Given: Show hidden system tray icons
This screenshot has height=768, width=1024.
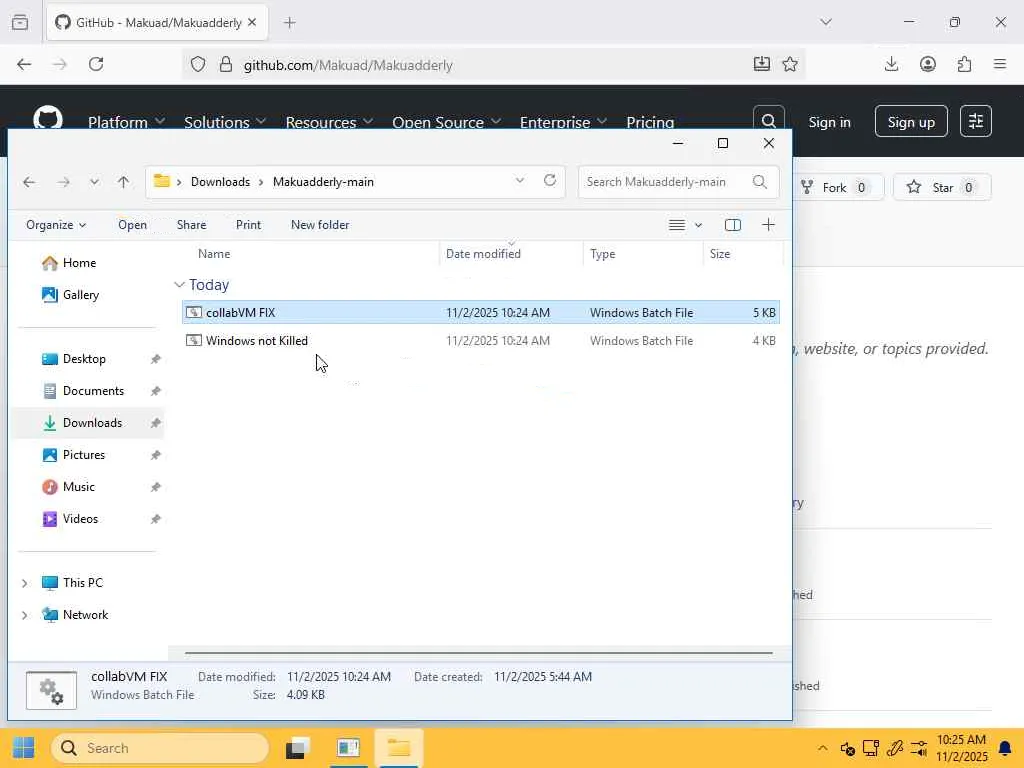Looking at the screenshot, I should [823, 748].
